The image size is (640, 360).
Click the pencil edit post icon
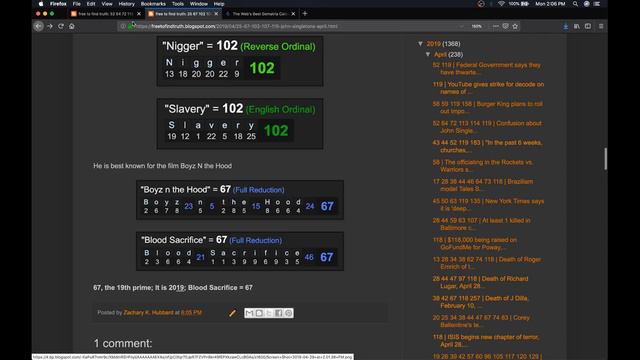tap(232, 313)
